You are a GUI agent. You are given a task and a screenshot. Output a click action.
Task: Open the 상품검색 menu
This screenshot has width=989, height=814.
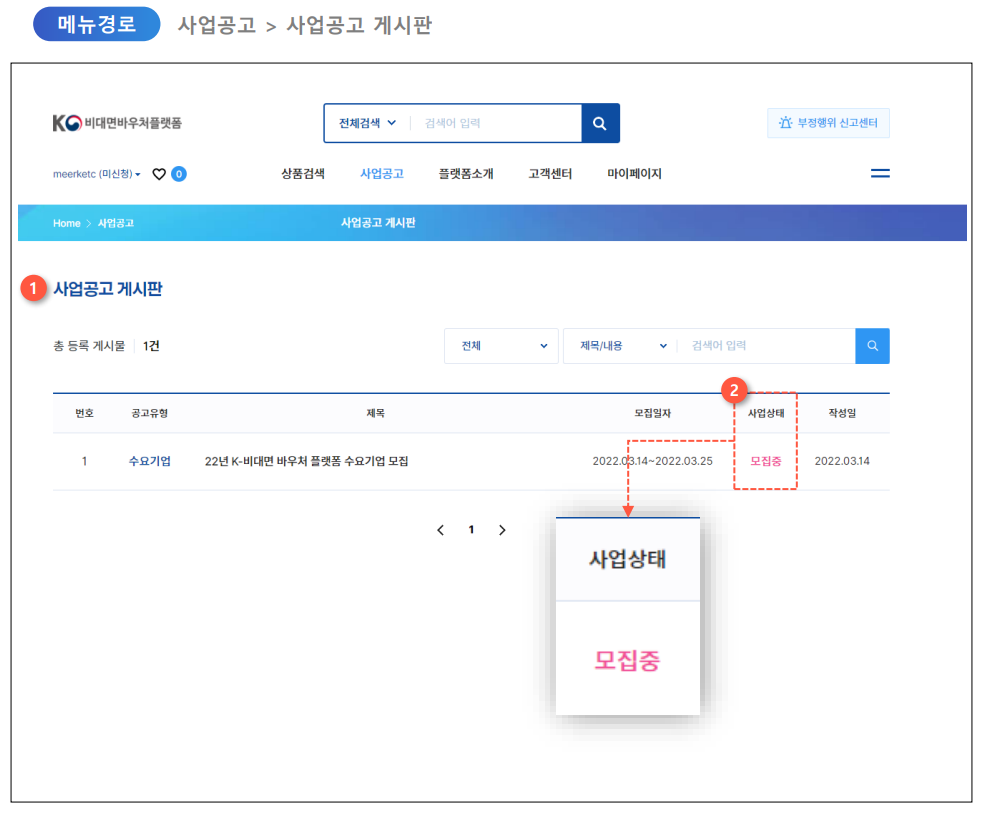point(303,173)
